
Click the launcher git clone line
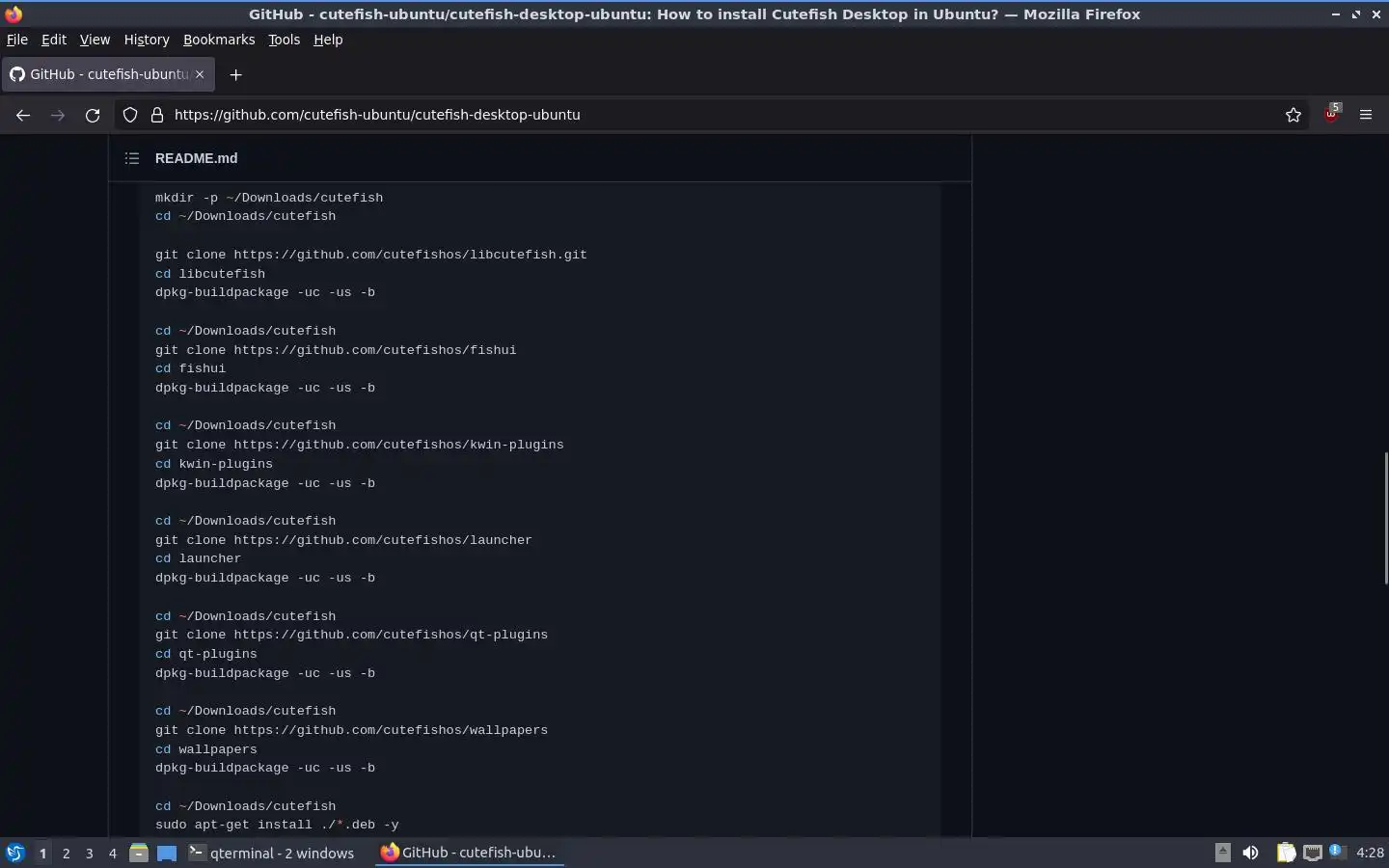343,540
